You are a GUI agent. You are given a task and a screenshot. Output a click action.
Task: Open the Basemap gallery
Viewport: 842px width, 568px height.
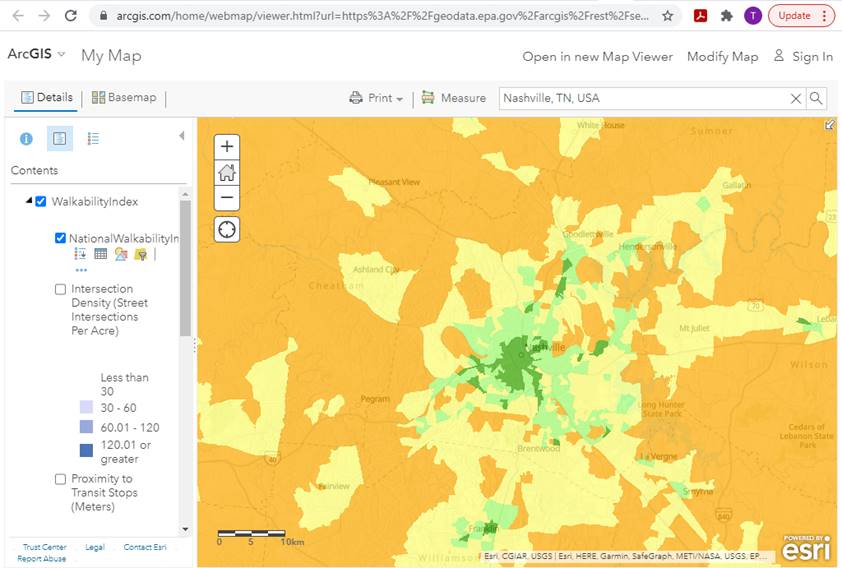click(124, 97)
